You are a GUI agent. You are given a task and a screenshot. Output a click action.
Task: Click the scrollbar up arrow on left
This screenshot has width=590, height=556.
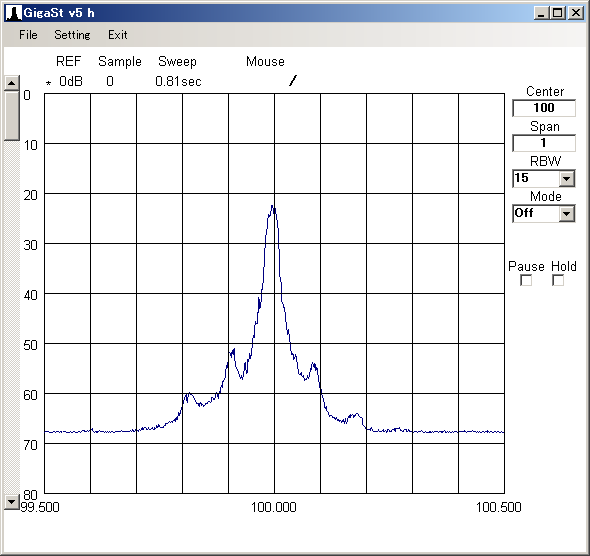point(12,83)
